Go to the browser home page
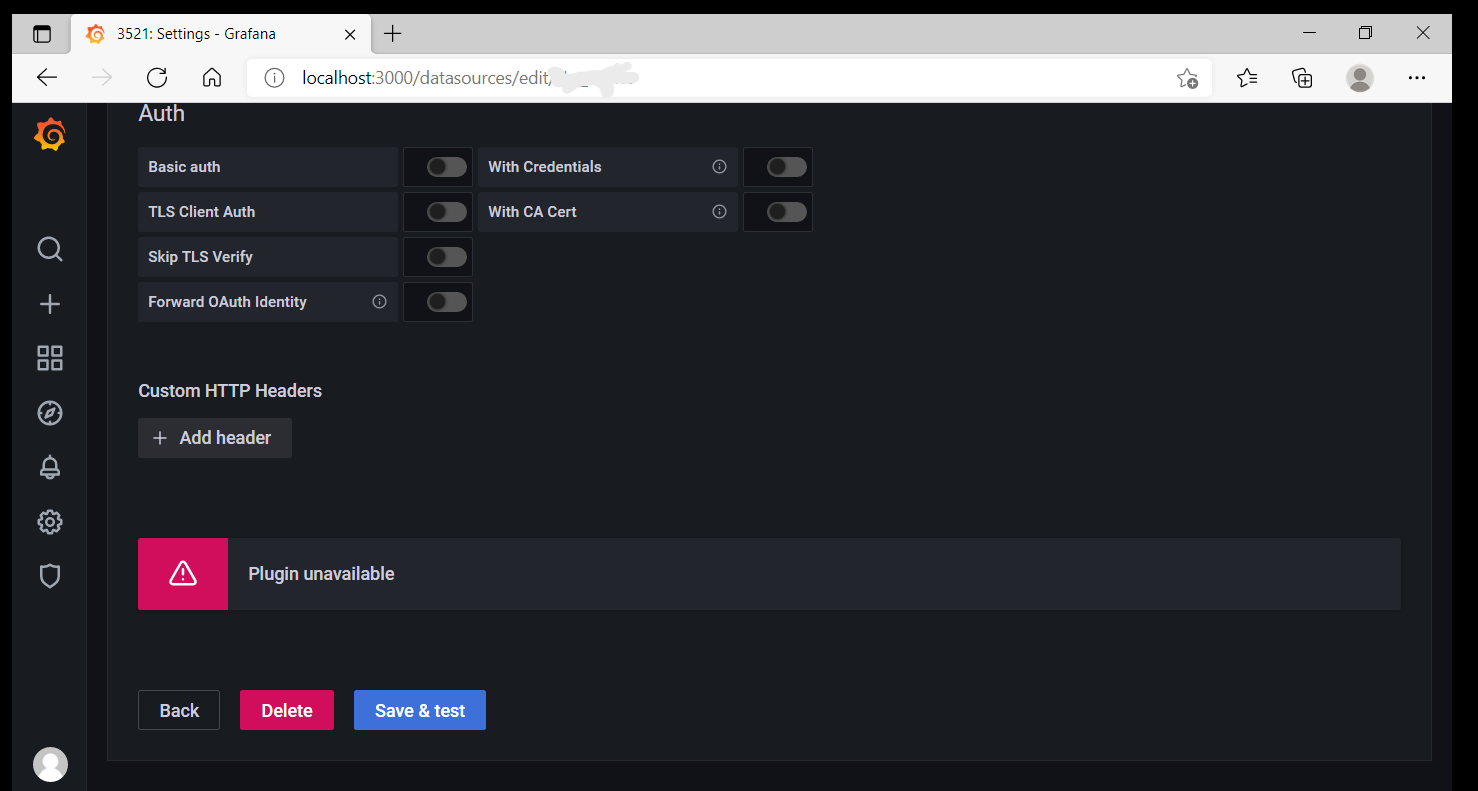Screen dimensions: 1478x791 pos(211,78)
